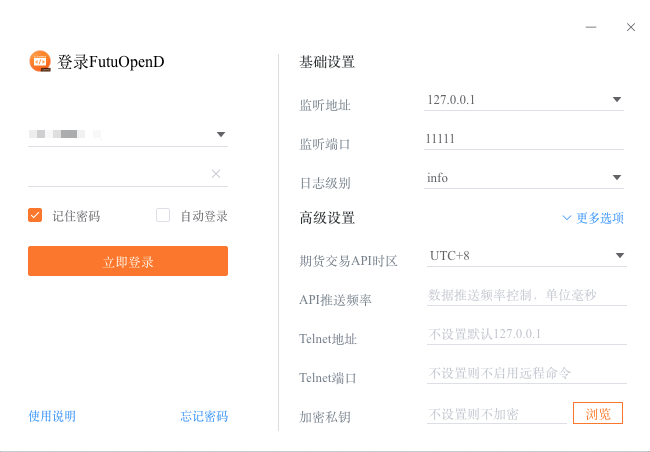Click 监听端口 label
Viewport: 650px width, 452px height.
[x=325, y=144]
